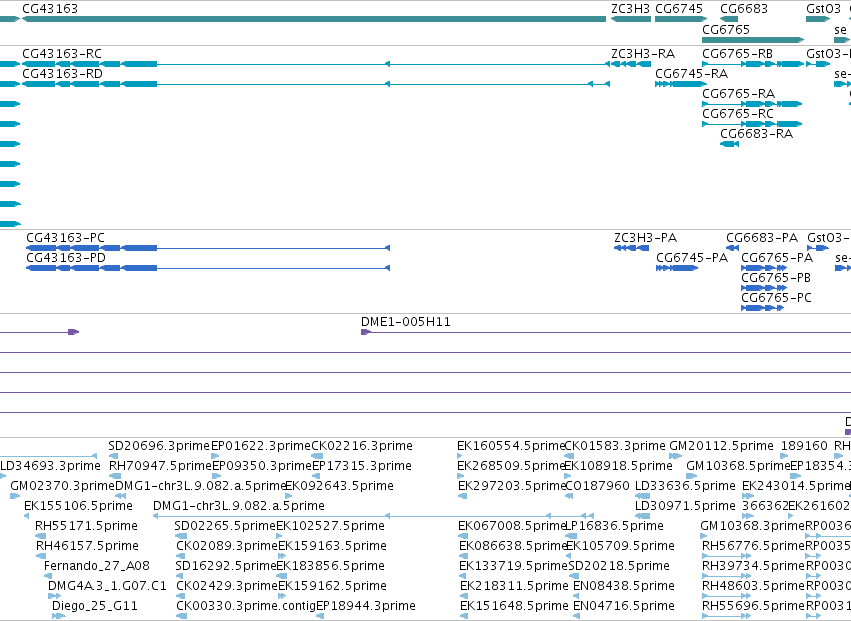Viewport: 851px width, 621px height.
Task: Select EST EK092643.5prime
Action: pyautogui.click(x=339, y=486)
